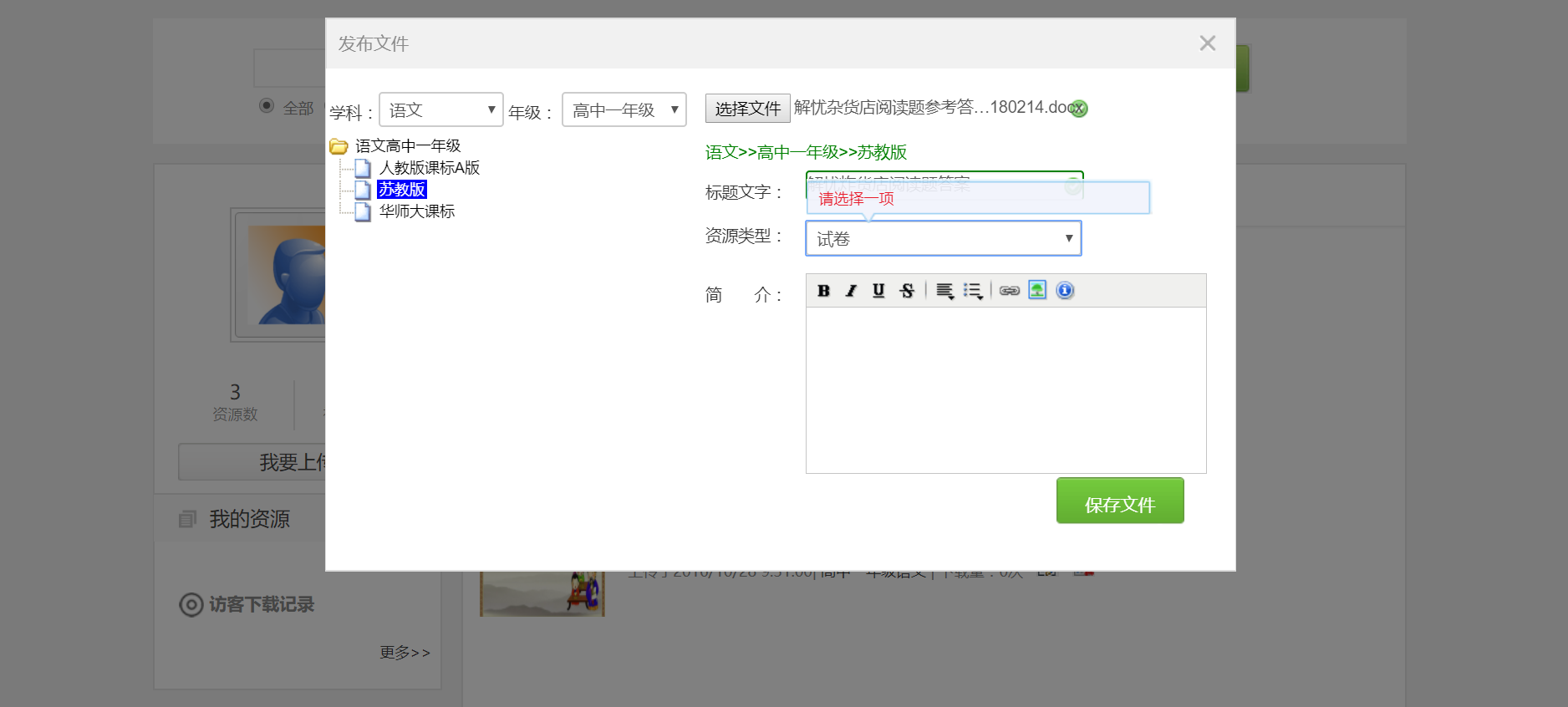
Task: Click inside the 简介 text editing area
Action: (1005, 389)
